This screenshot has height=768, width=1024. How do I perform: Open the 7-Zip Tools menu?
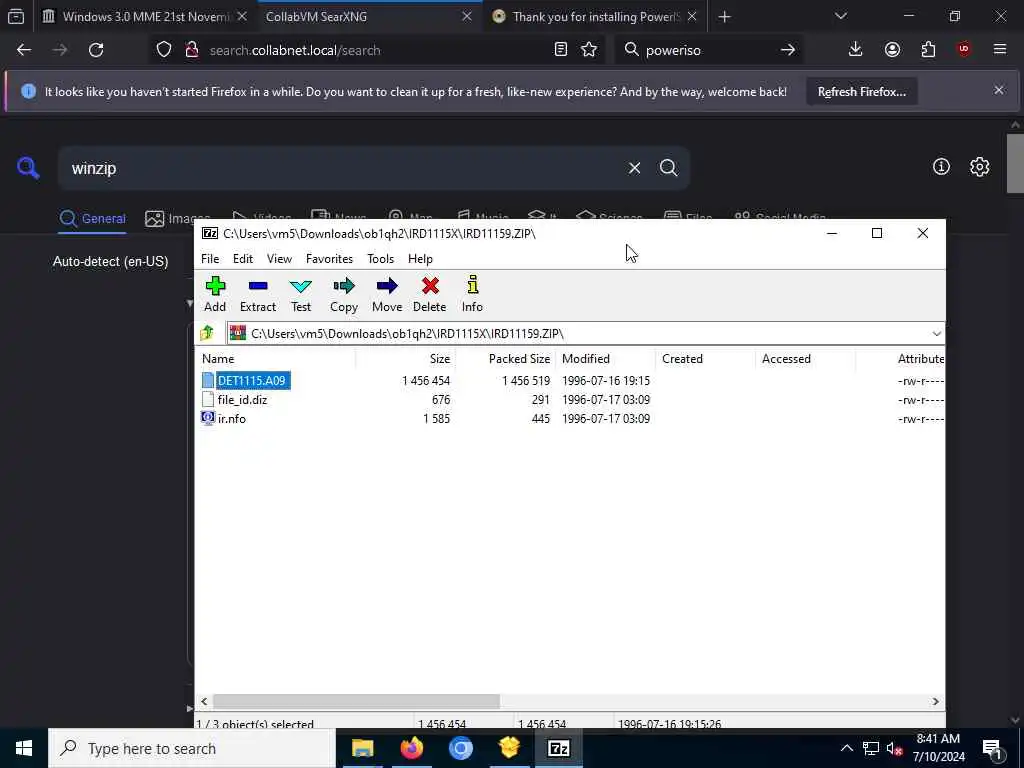[x=380, y=259]
